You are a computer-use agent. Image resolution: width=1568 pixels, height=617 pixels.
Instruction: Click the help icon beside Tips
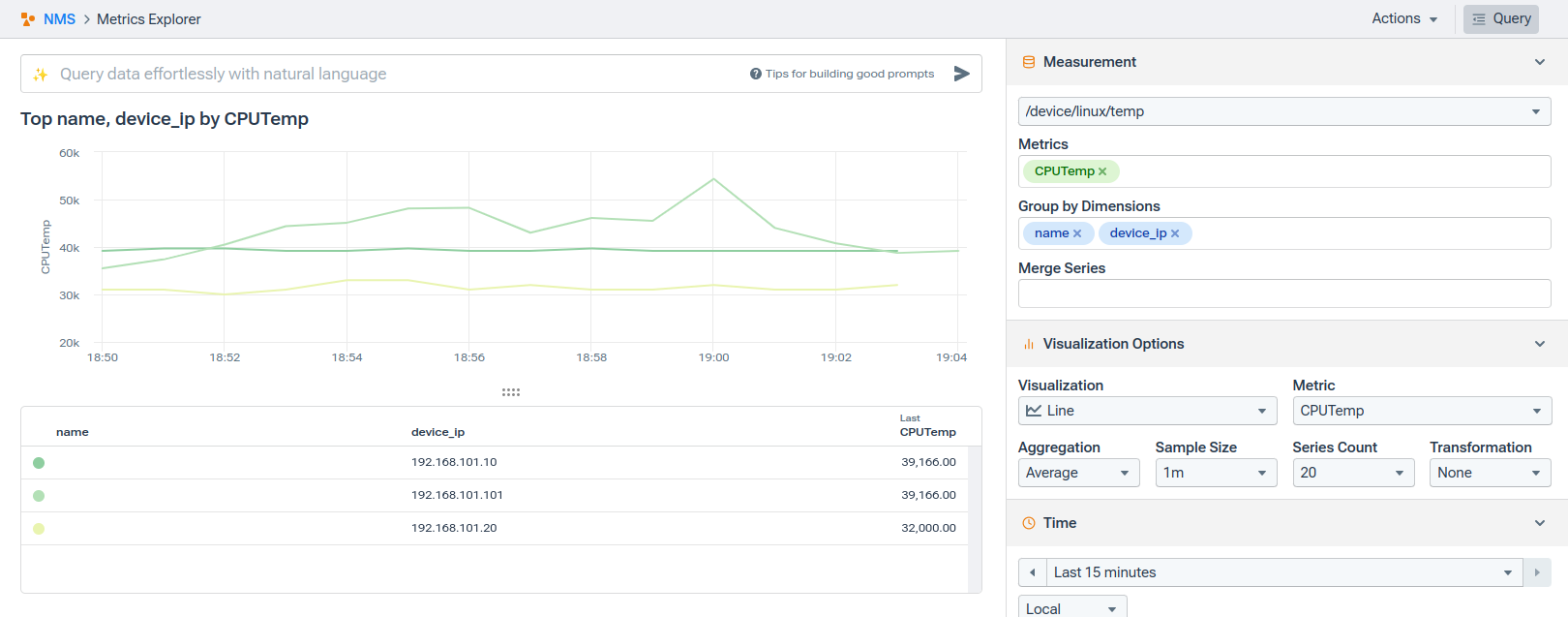756,74
